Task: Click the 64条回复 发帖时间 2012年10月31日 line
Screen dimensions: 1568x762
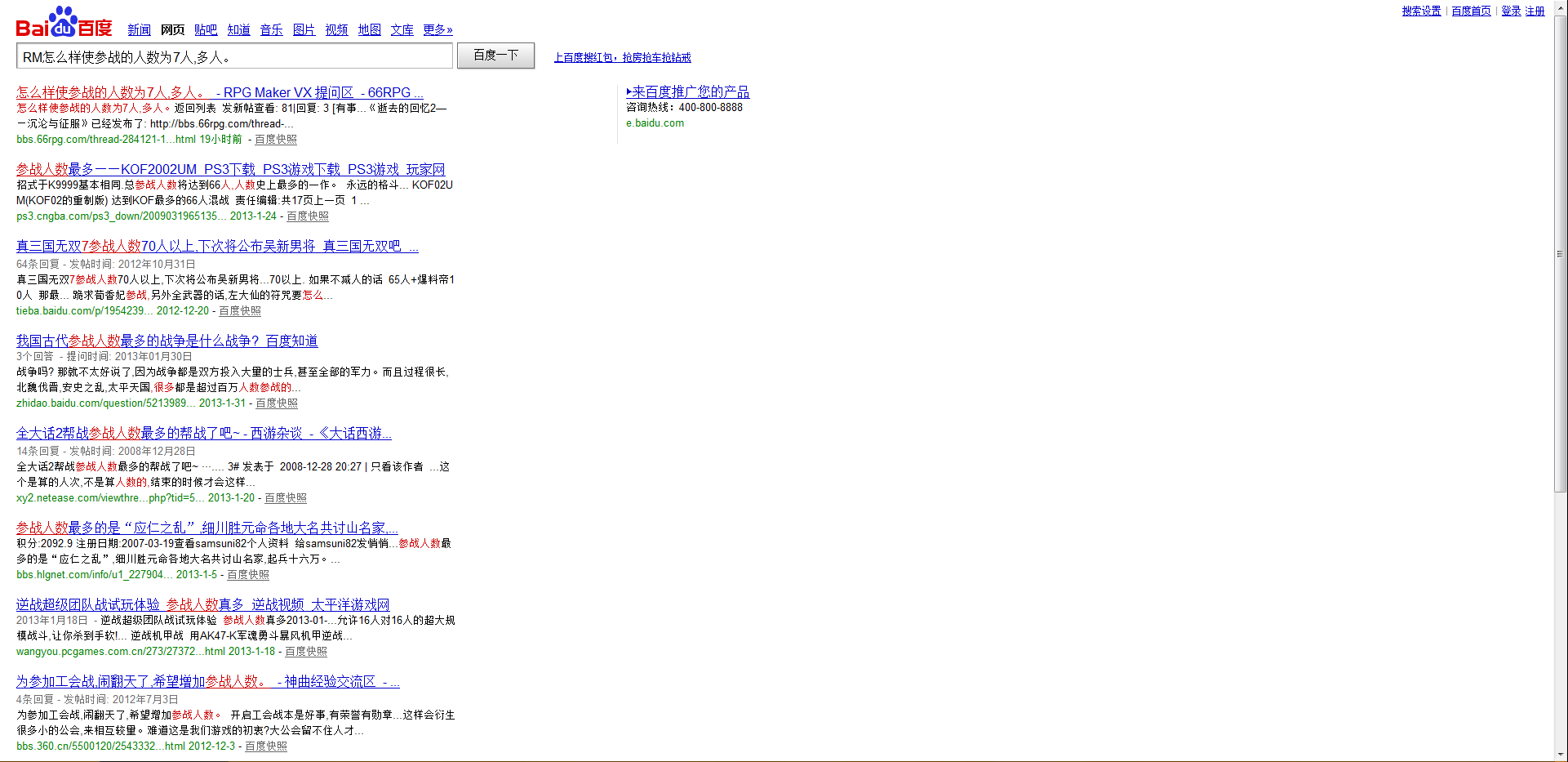Action: point(106,265)
